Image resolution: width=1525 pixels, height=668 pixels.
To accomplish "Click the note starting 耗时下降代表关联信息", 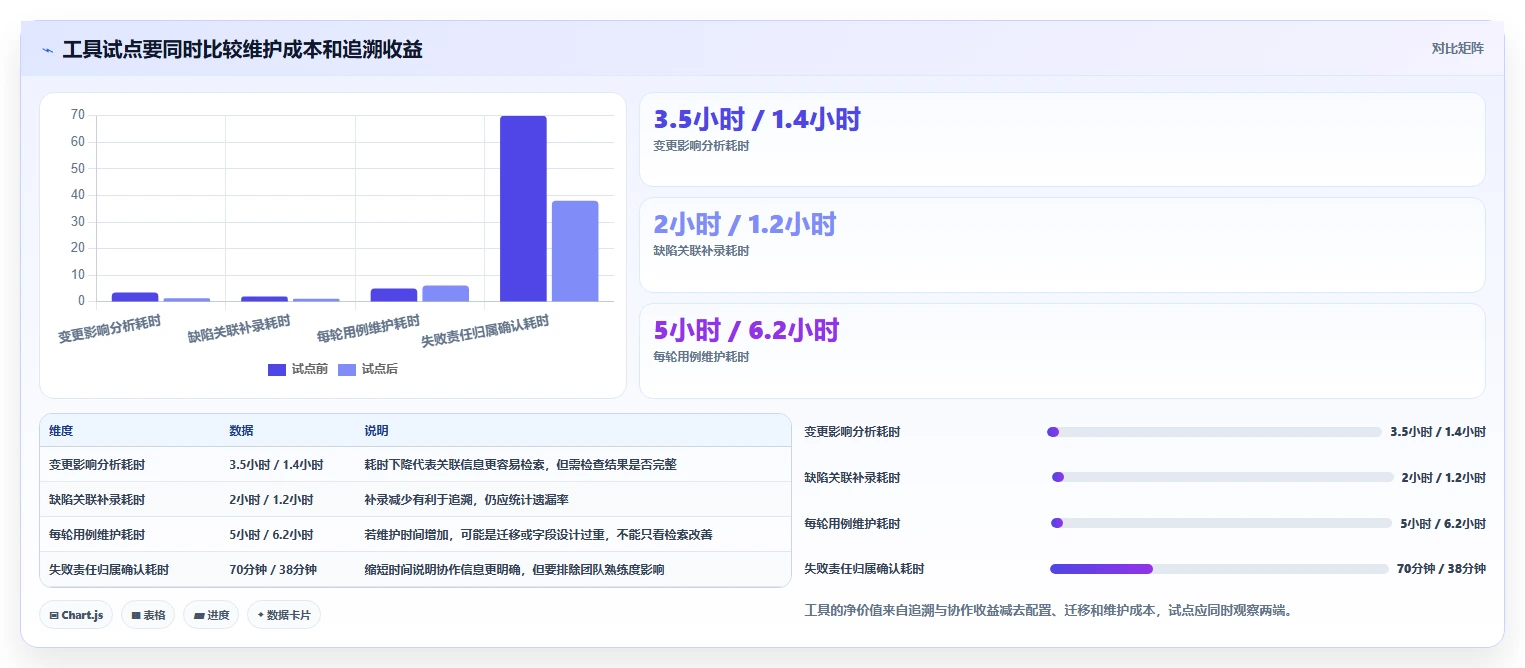I will 520,465.
